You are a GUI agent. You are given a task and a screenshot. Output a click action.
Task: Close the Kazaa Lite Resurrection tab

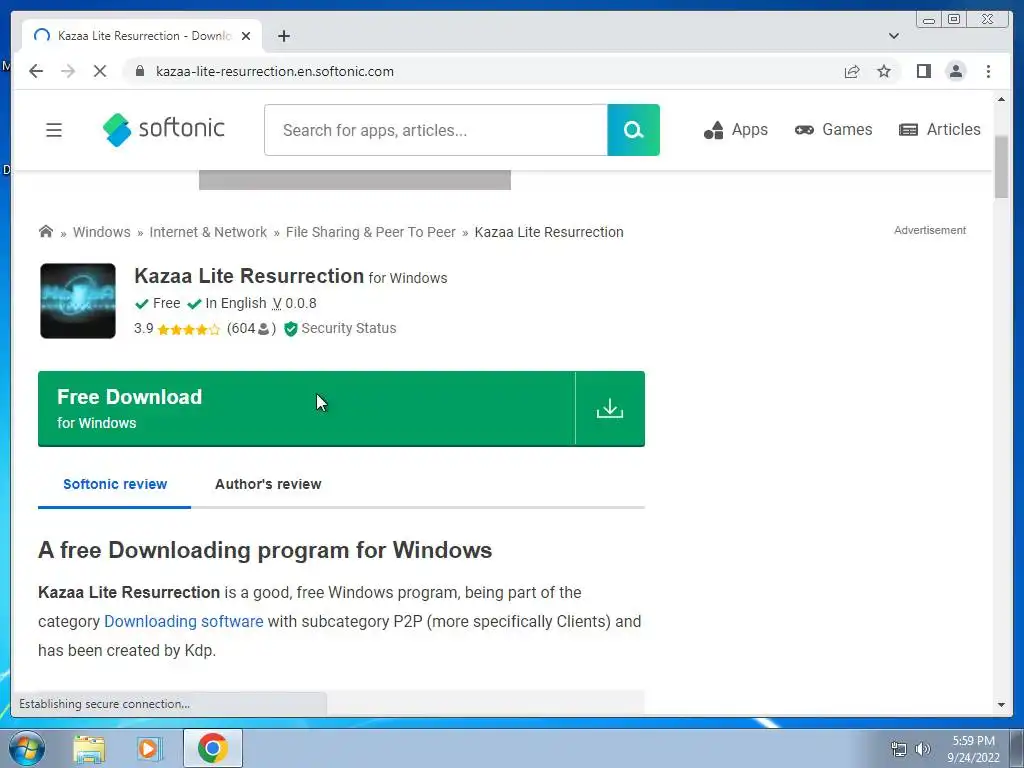click(x=246, y=36)
